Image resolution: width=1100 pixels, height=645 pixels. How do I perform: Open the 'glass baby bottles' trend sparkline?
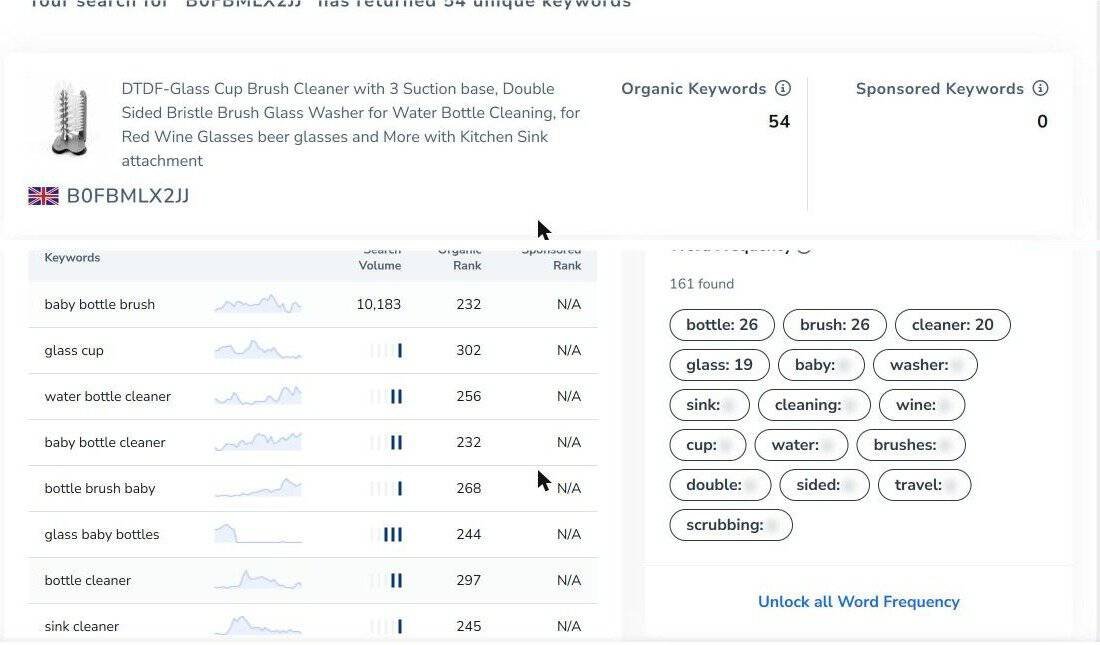[x=258, y=533]
